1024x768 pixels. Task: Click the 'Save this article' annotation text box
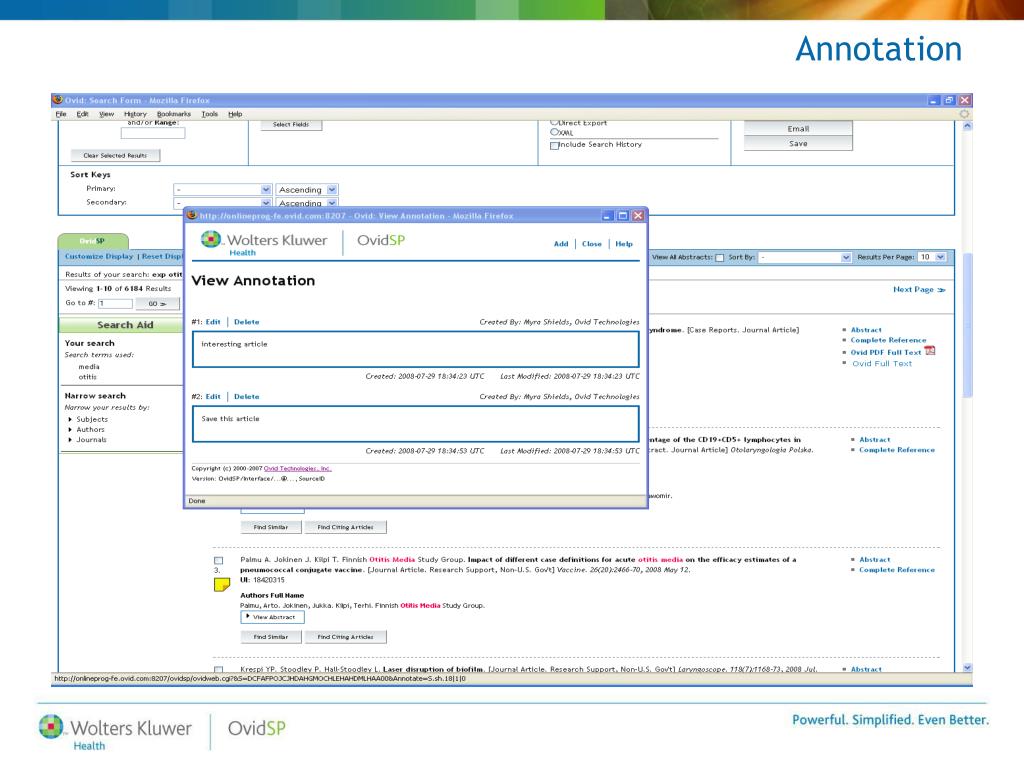(x=415, y=424)
